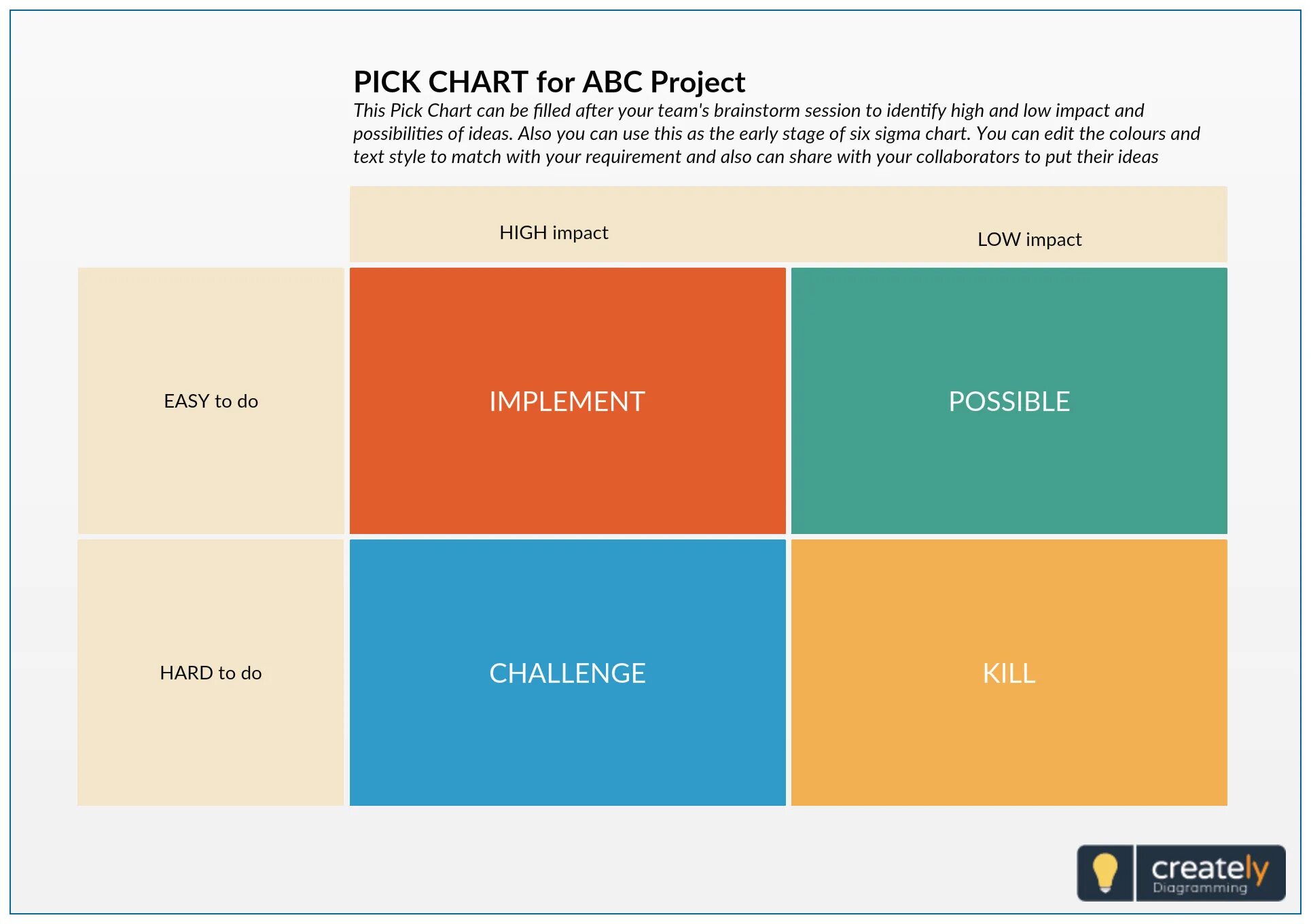Image resolution: width=1311 pixels, height=924 pixels.
Task: Click the EASY to do row label
Action: point(211,401)
